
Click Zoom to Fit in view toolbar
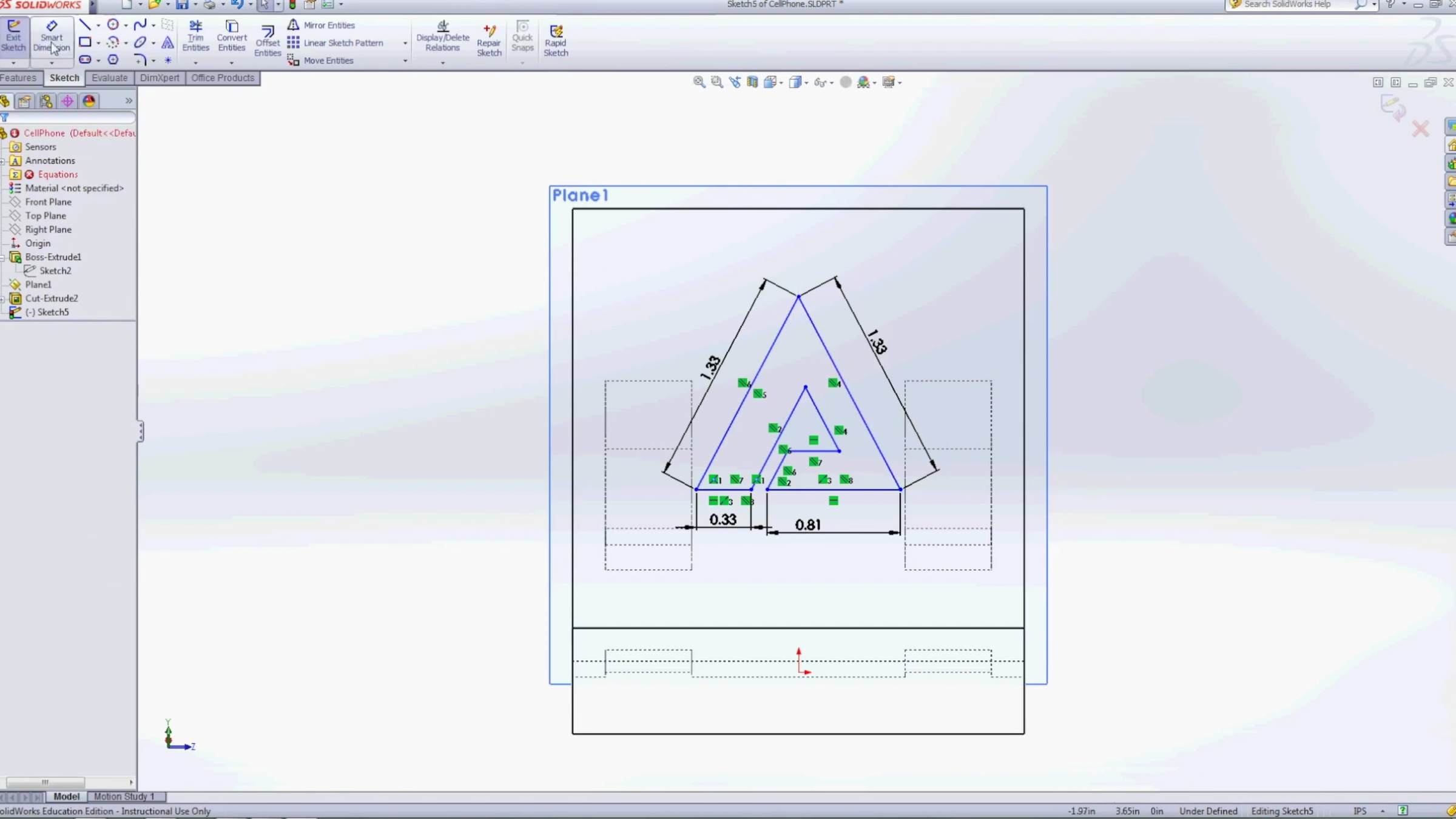pyautogui.click(x=699, y=82)
